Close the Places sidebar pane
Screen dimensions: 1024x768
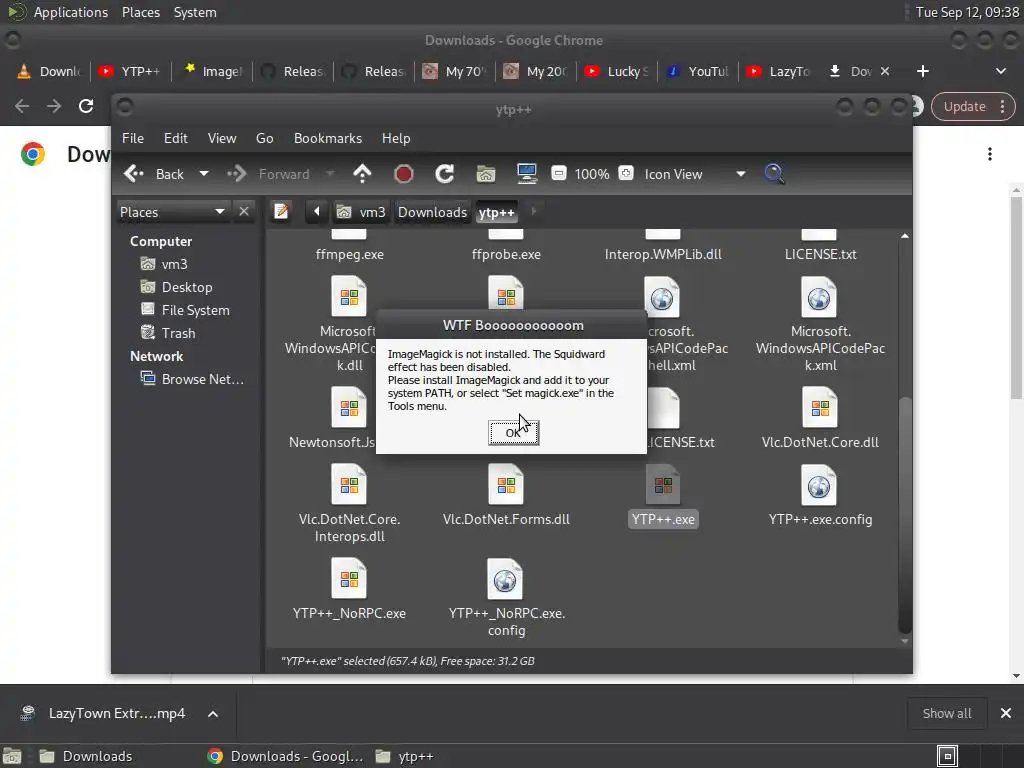(244, 211)
